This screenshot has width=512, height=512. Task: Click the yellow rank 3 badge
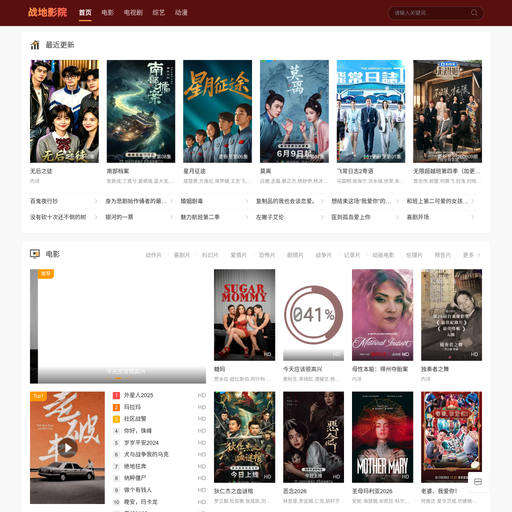116,419
